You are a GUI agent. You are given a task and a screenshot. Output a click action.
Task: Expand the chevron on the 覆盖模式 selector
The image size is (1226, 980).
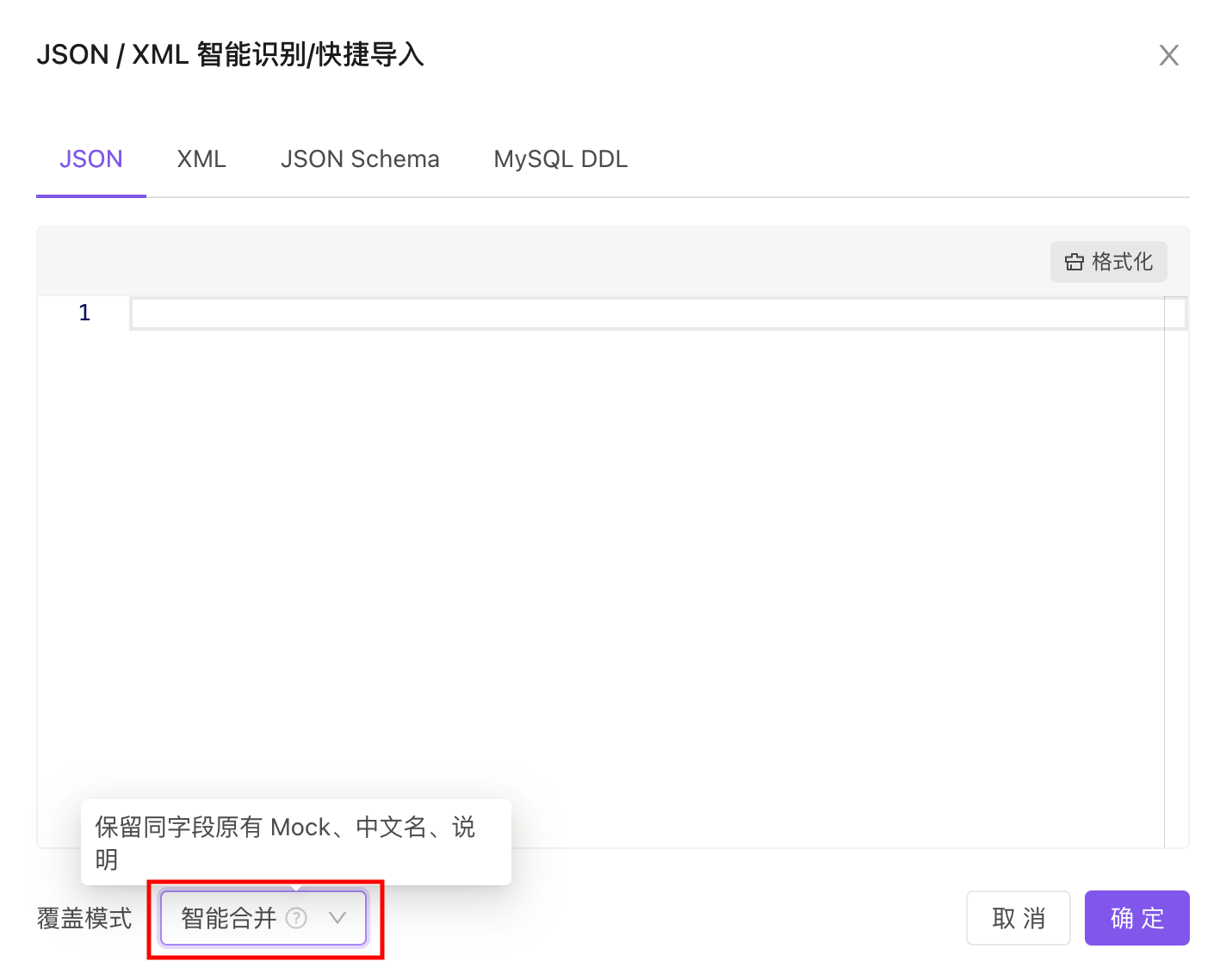(x=337, y=918)
